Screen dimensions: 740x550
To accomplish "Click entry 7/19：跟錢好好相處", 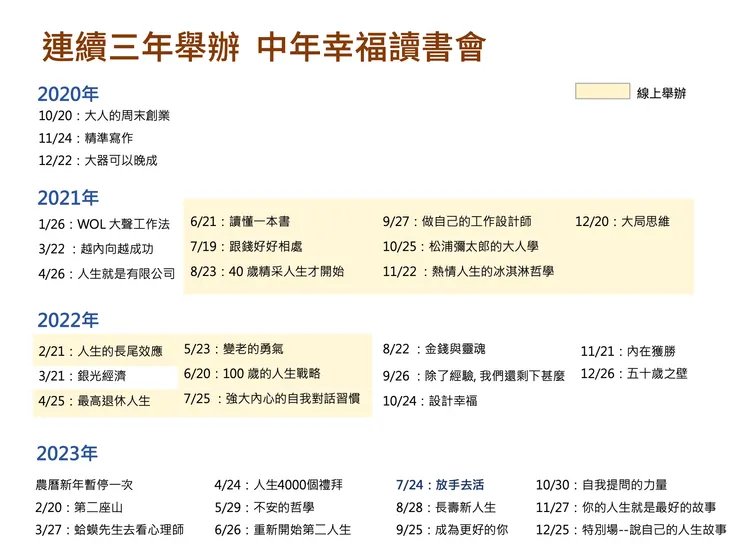I will [x=246, y=246].
